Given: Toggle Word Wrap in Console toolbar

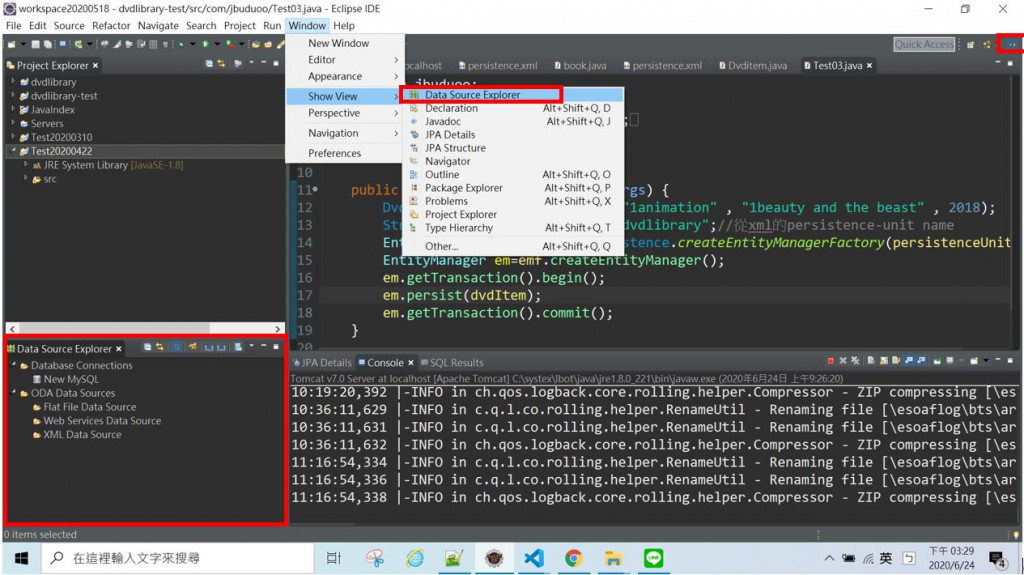Looking at the screenshot, I should coord(897,361).
